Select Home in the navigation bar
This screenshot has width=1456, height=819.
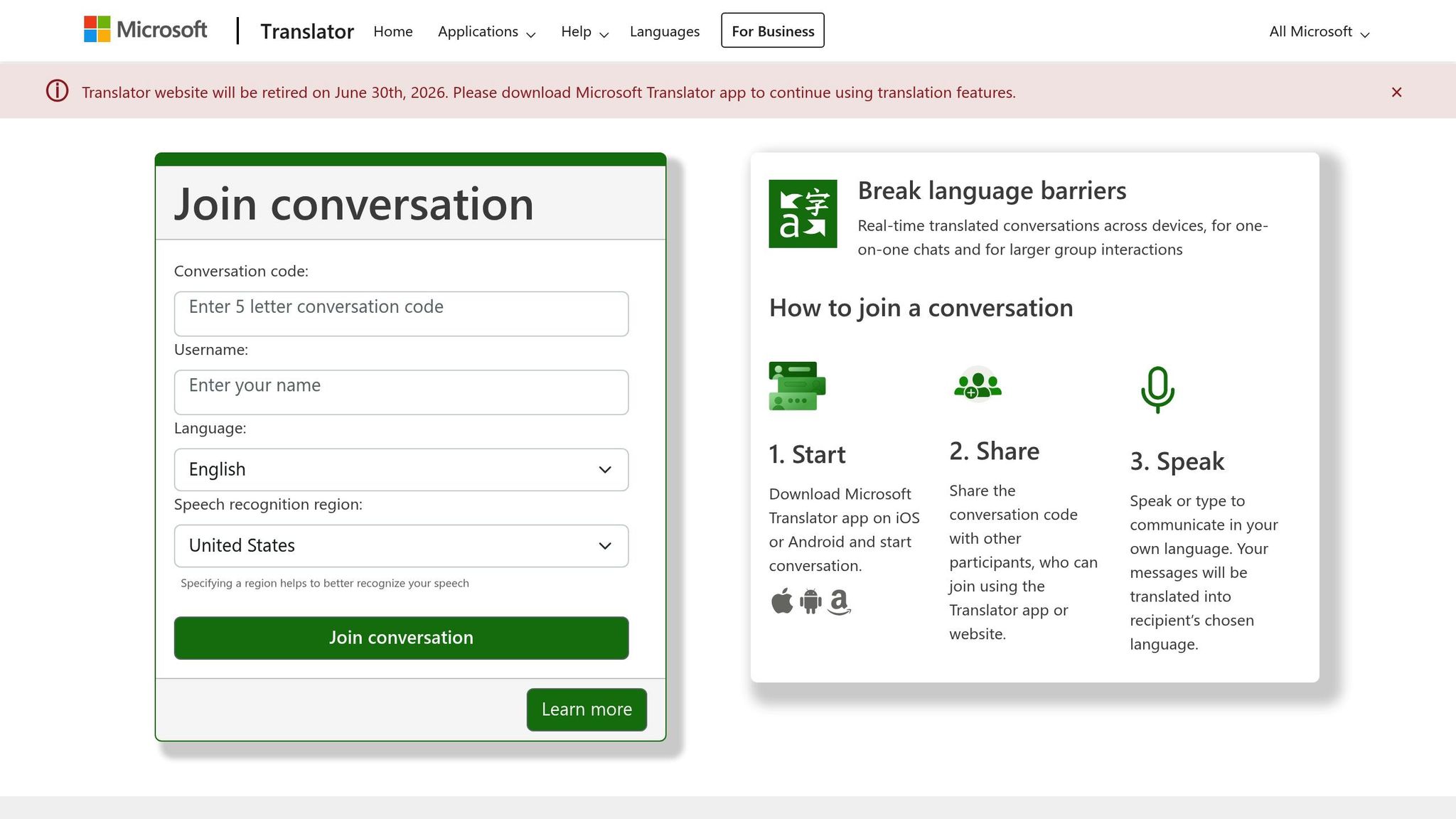point(392,31)
